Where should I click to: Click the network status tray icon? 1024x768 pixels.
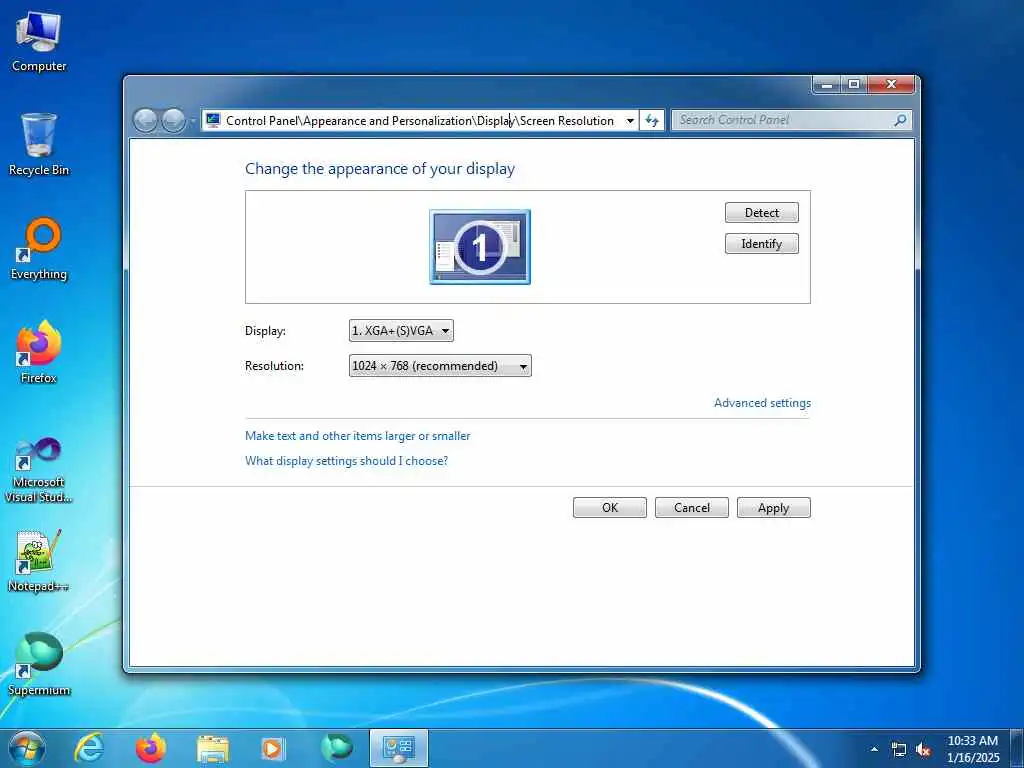coord(899,750)
